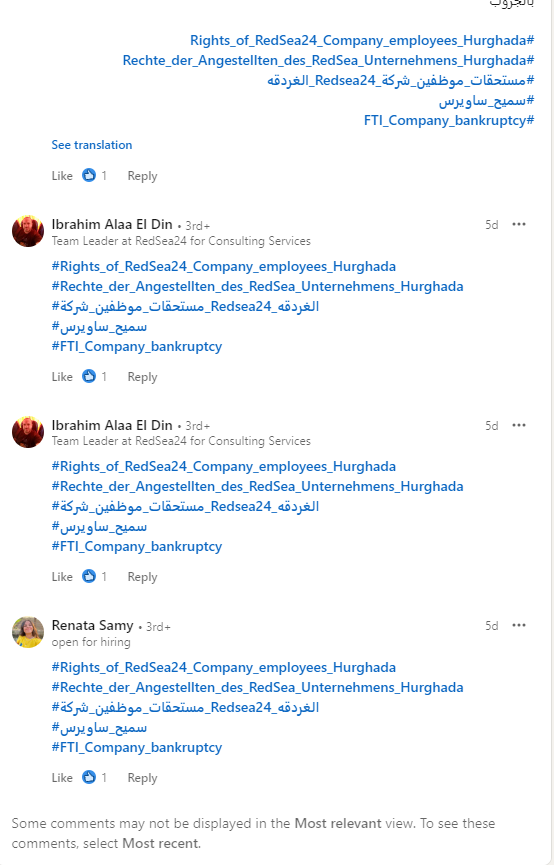
Task: Open more options on first Ibrahim comment
Action: (x=519, y=224)
